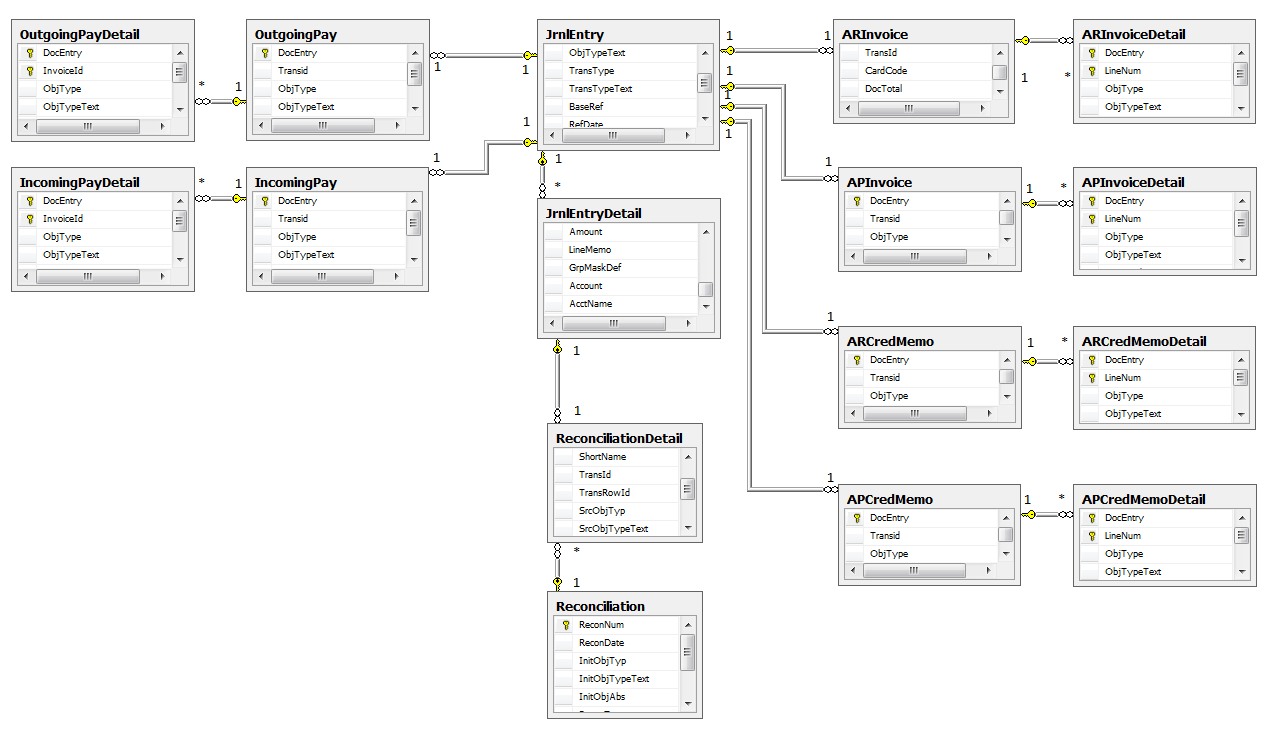
Task: Select the primary key icon beside JrnlEntry ObjTypeText
Action: click(554, 52)
